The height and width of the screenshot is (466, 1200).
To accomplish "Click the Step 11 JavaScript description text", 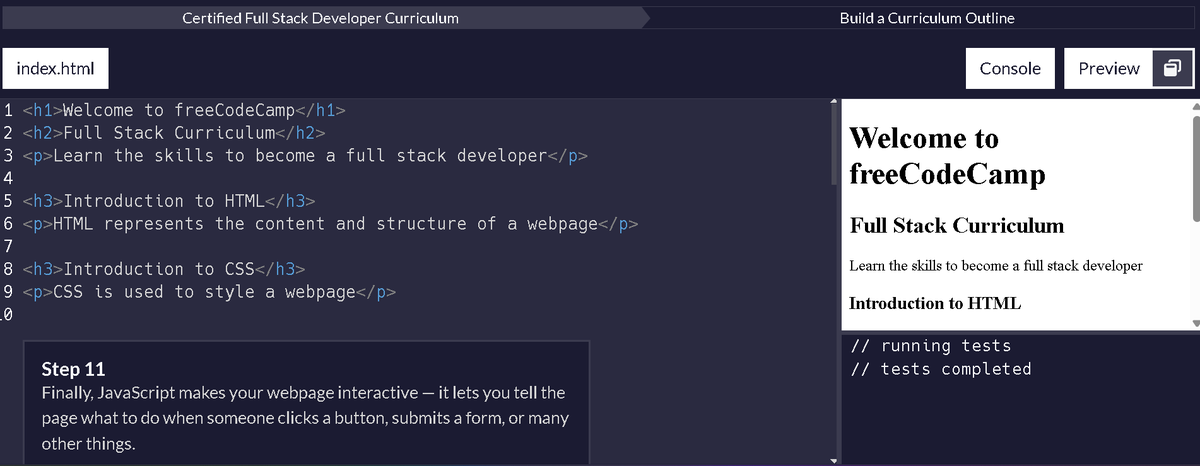I will [x=305, y=418].
